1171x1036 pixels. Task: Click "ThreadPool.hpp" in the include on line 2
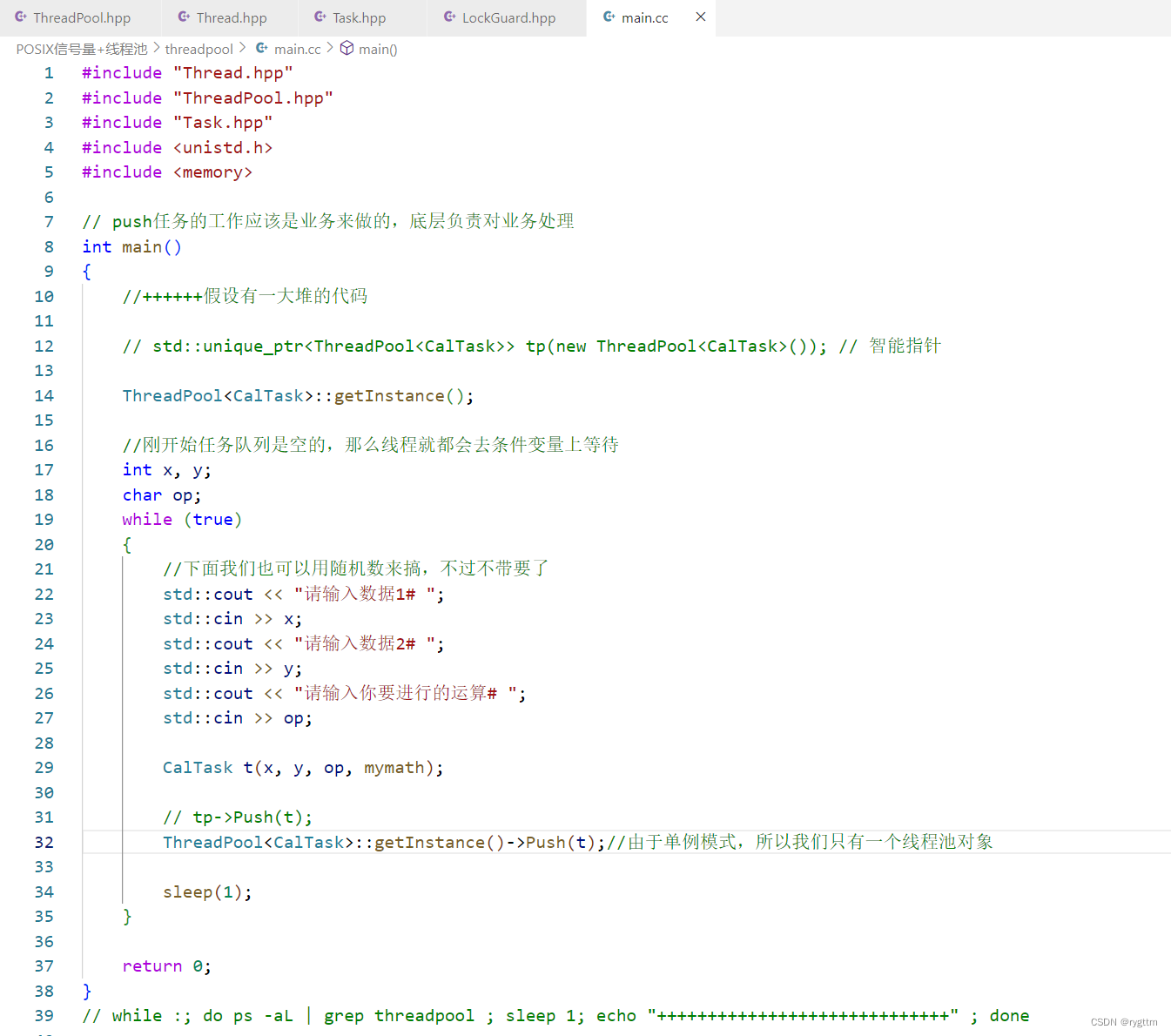[252, 98]
